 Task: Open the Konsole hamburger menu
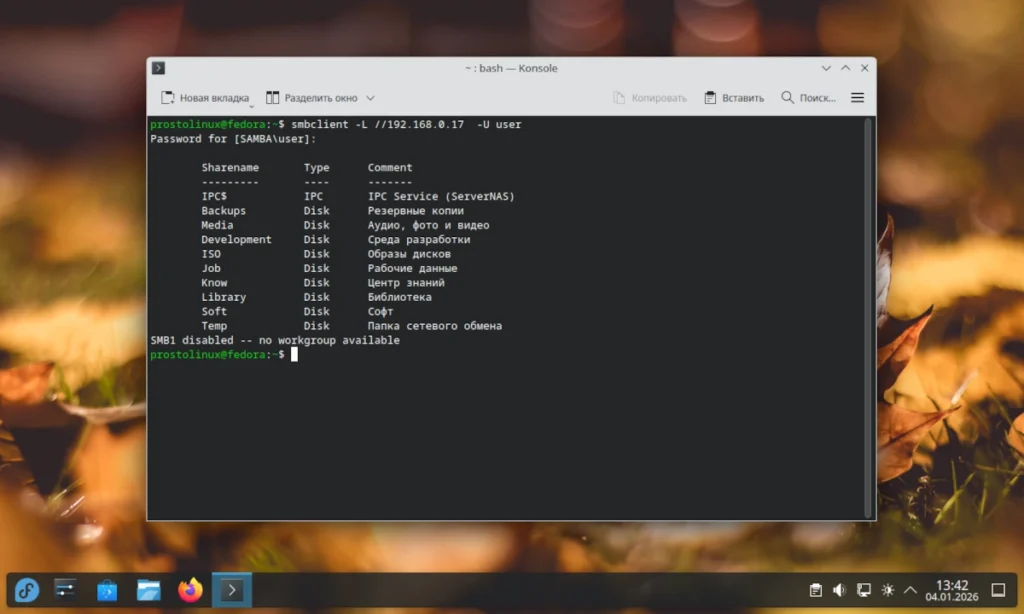(x=857, y=98)
